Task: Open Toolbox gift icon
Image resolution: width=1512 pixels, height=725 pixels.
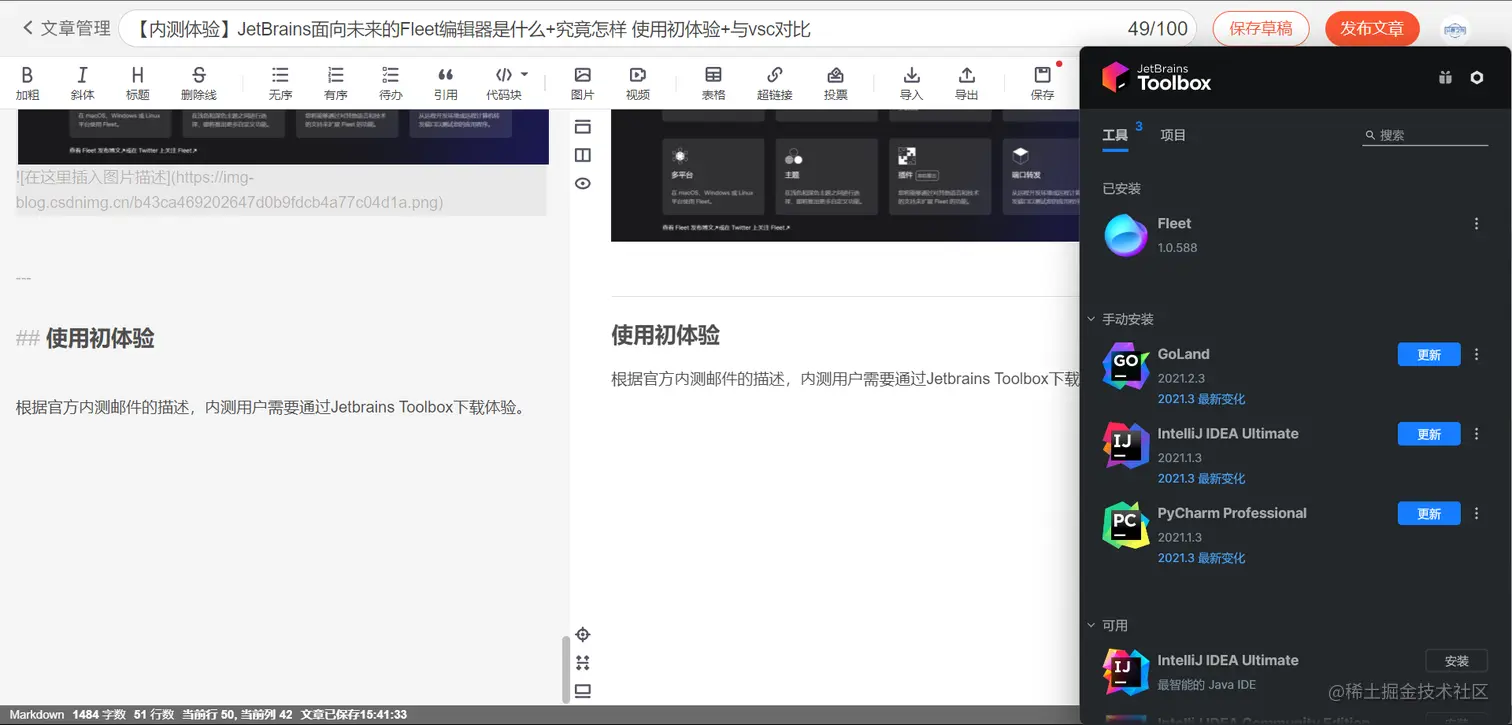Action: [1445, 77]
